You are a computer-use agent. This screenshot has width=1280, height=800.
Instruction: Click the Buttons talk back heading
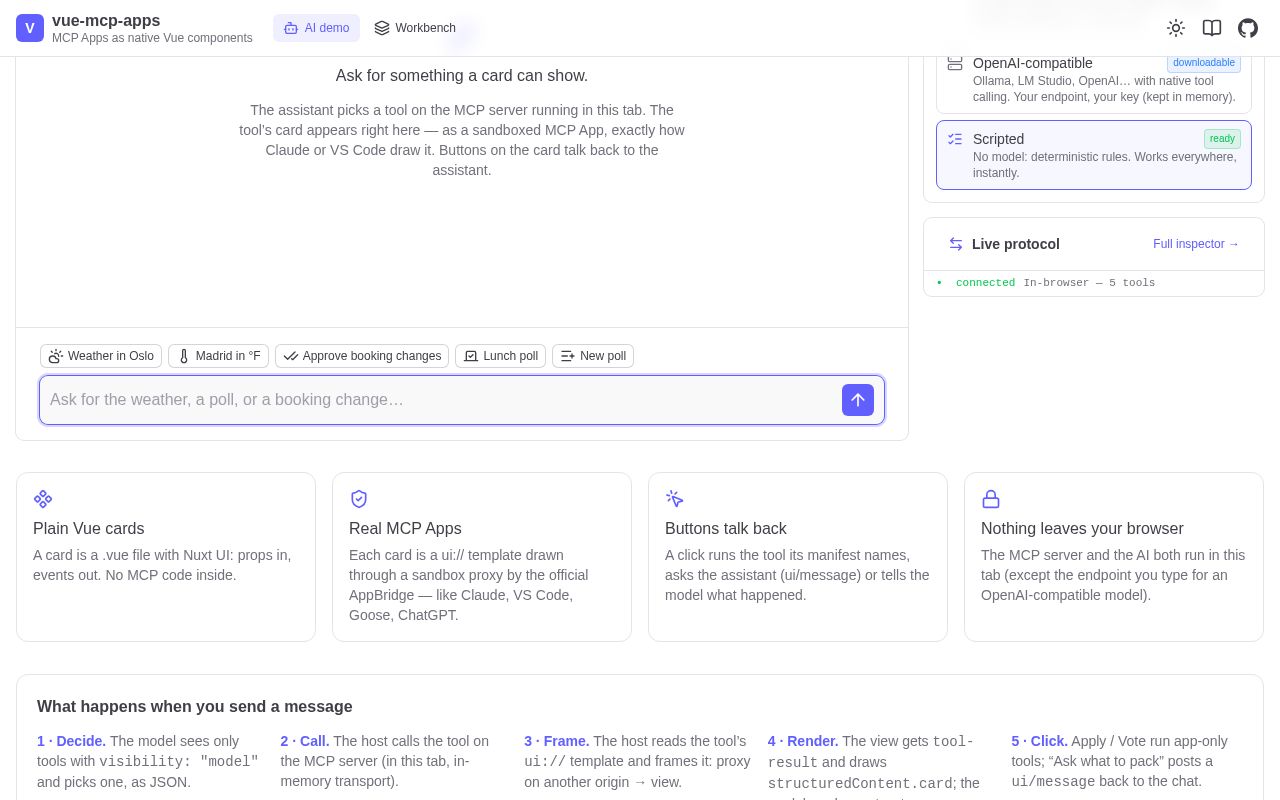pos(726,529)
